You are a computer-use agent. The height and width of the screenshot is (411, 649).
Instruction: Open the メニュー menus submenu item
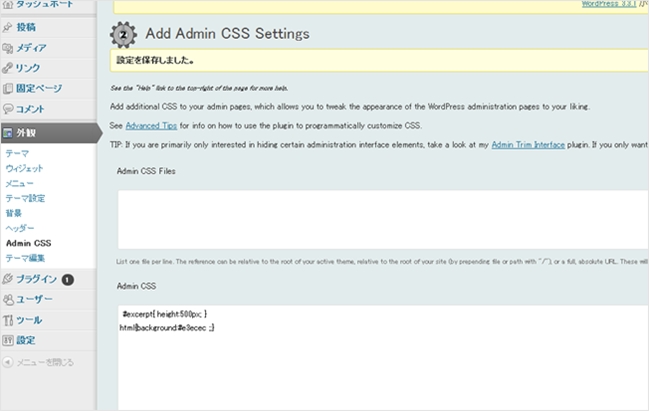tap(19, 183)
